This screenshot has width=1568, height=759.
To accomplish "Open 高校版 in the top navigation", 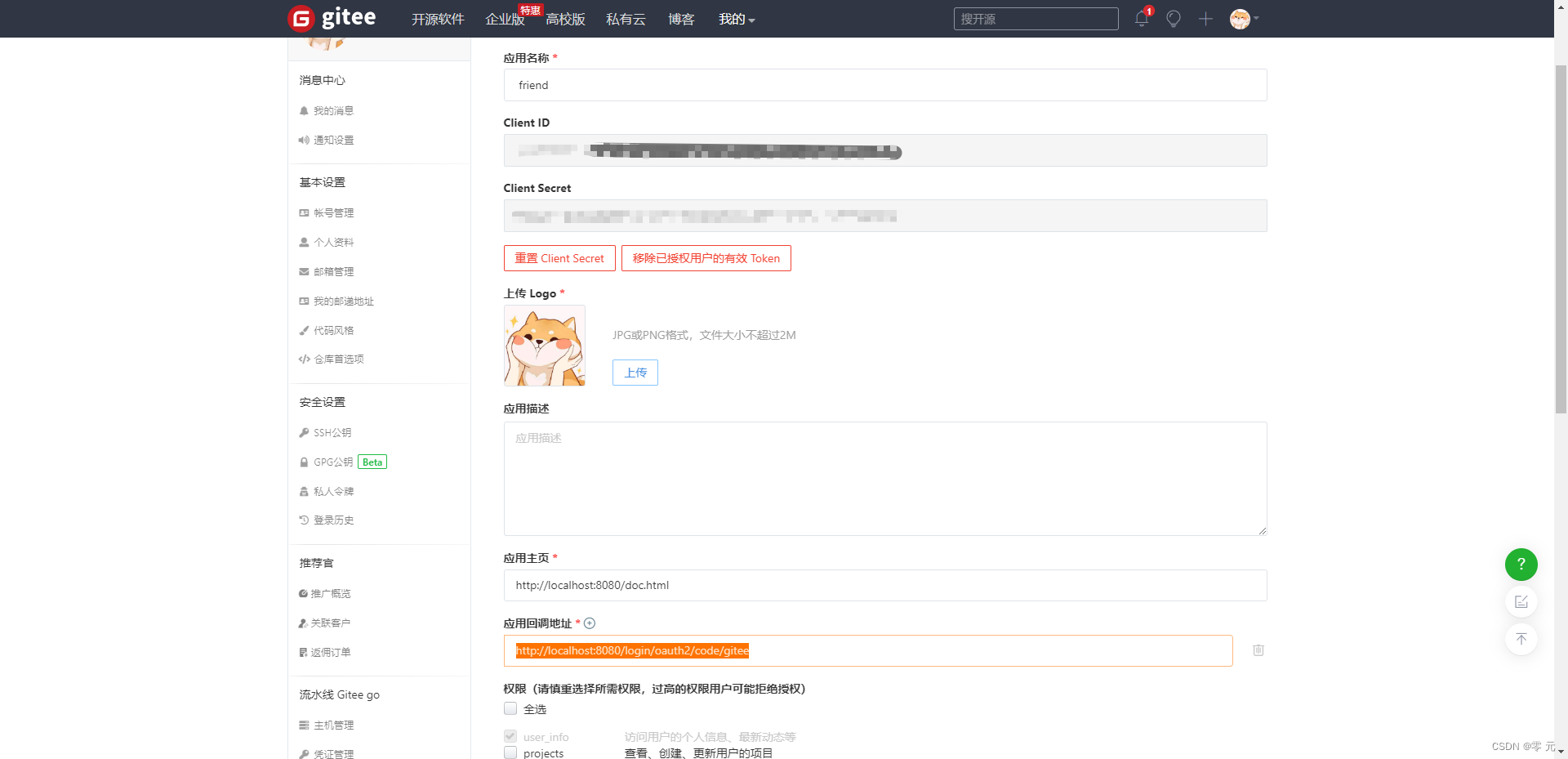I will (x=565, y=19).
